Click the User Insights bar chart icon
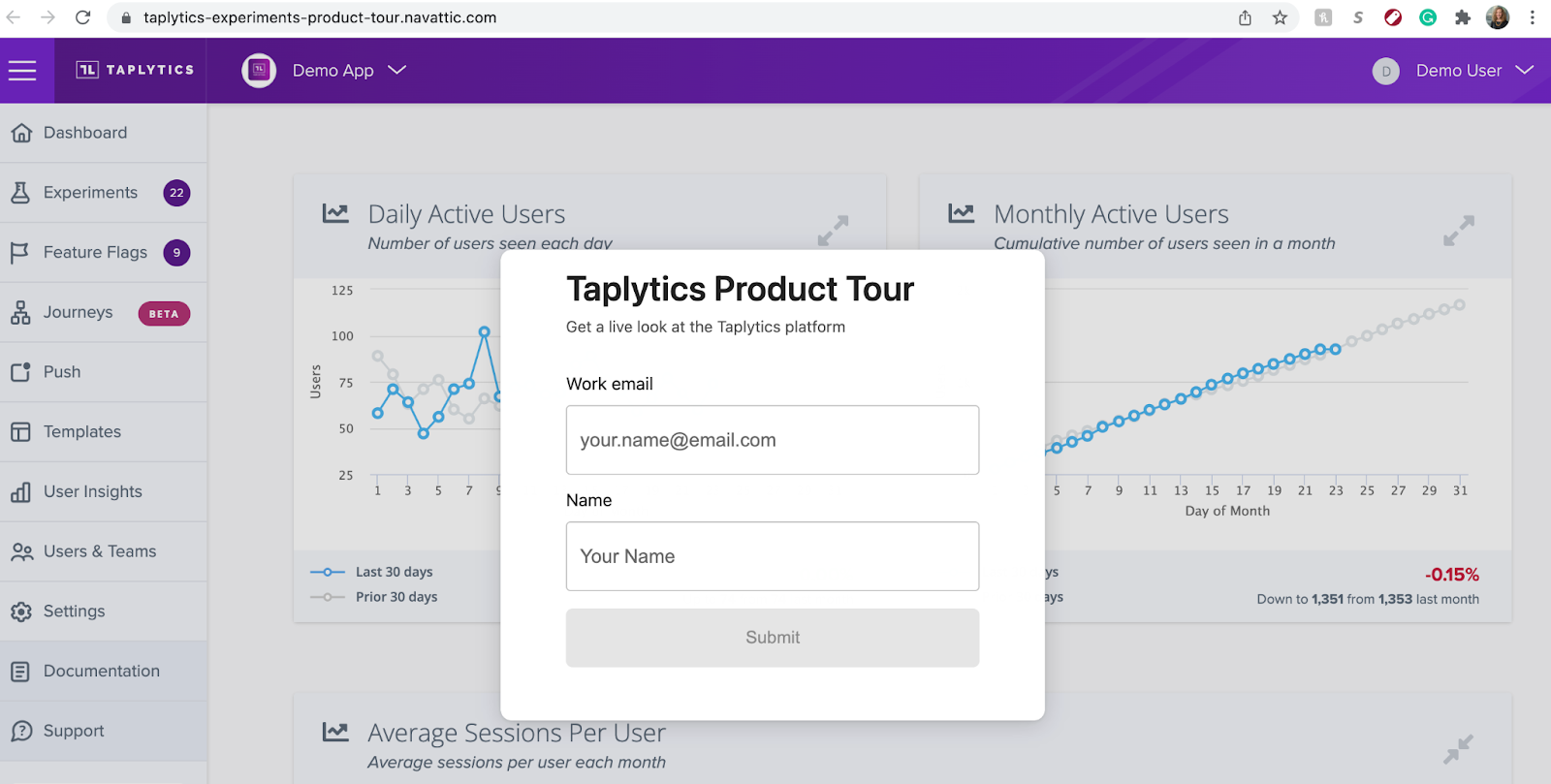1551x784 pixels. point(20,492)
